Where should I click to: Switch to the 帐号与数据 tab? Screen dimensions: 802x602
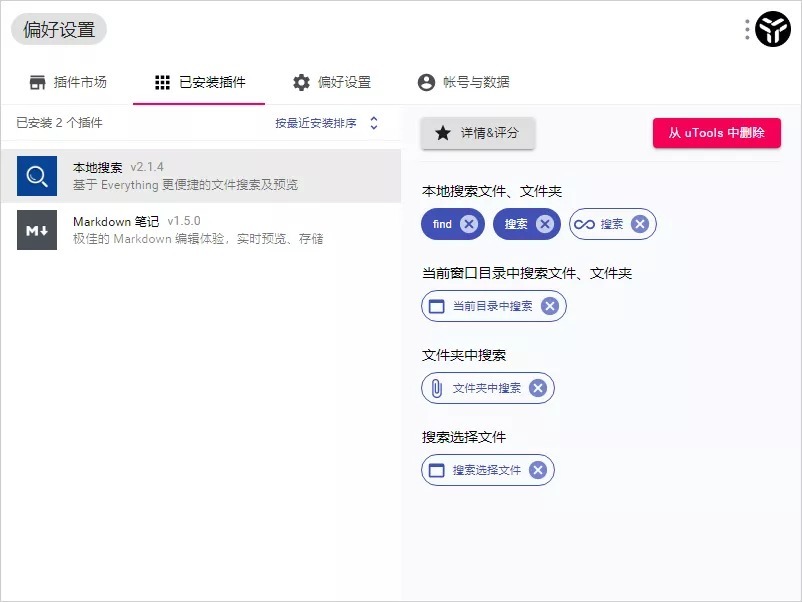(463, 82)
